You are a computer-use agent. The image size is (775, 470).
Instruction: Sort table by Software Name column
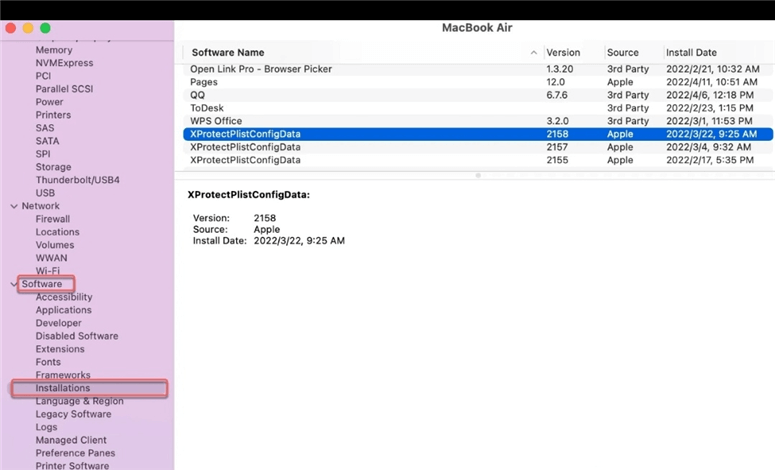(228, 52)
